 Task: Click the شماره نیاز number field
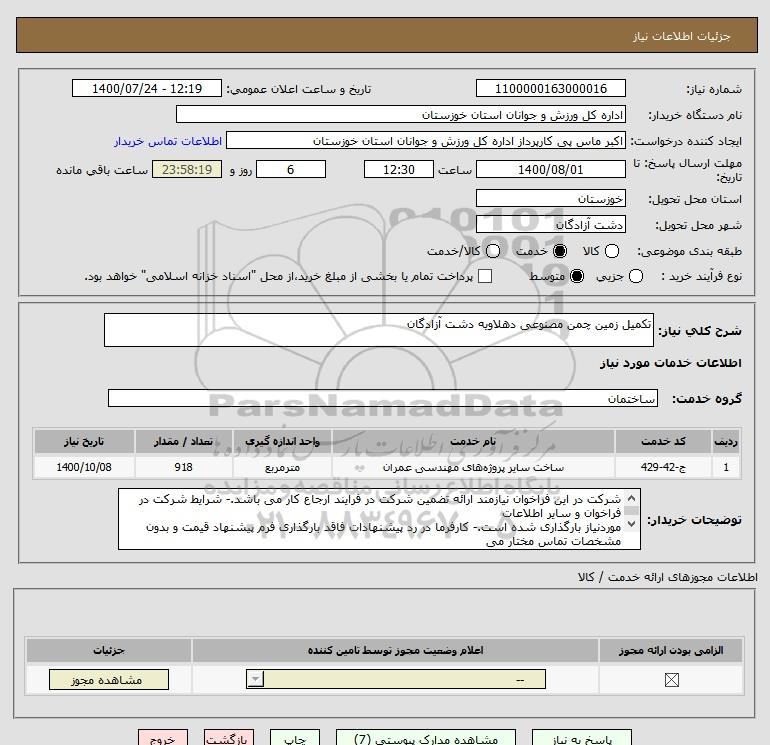[x=550, y=88]
